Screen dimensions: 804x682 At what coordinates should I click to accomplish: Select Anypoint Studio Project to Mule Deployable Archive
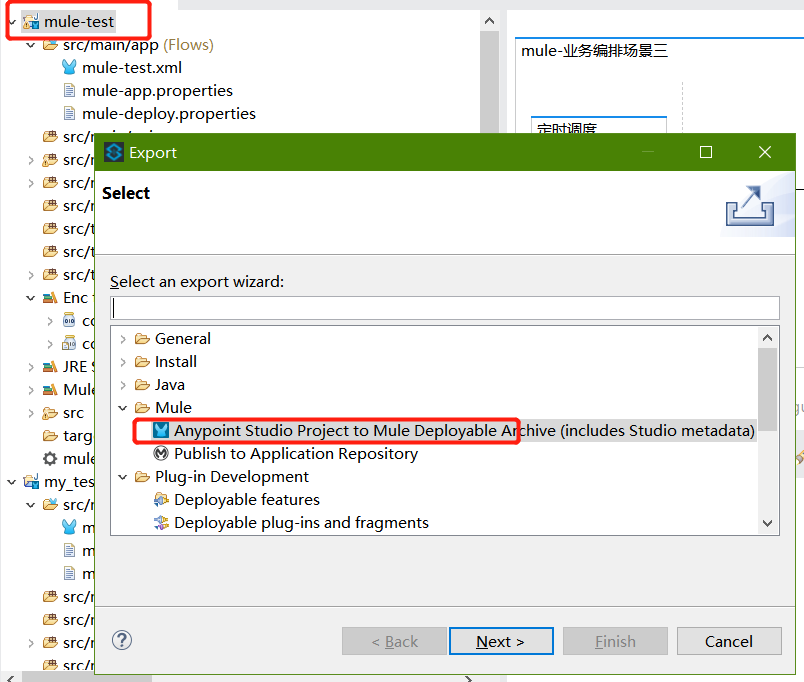point(464,431)
